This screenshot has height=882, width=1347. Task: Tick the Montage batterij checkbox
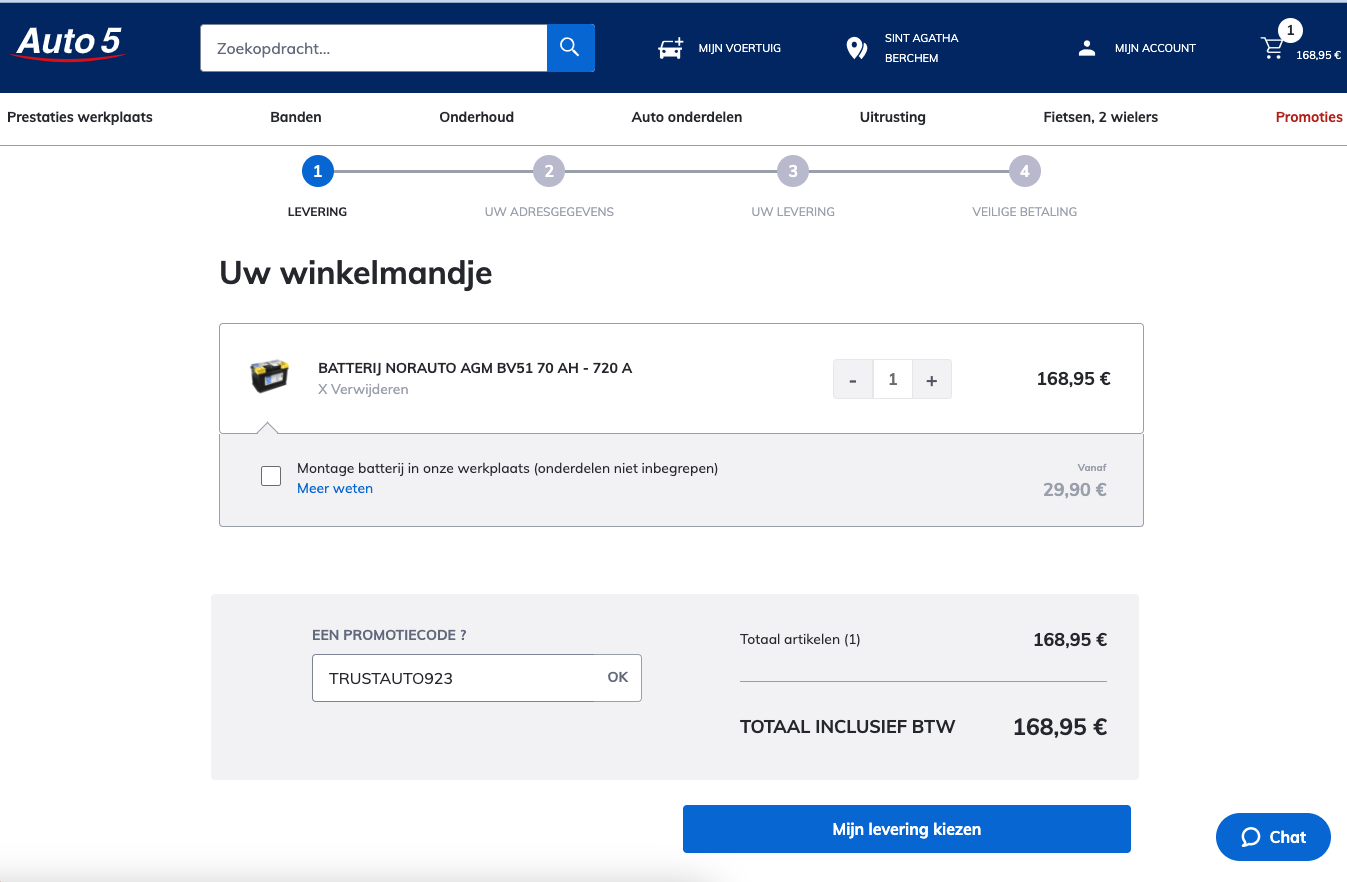[x=271, y=476]
